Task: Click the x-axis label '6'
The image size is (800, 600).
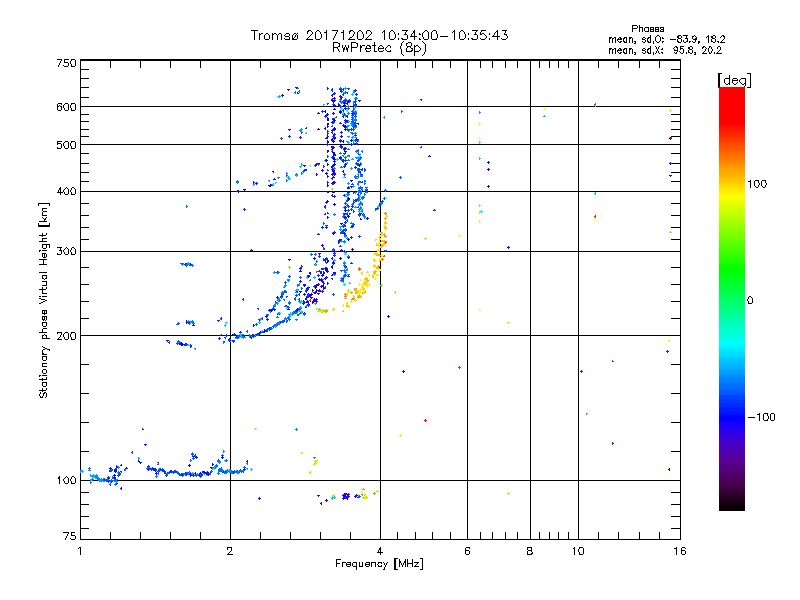Action: click(x=467, y=551)
